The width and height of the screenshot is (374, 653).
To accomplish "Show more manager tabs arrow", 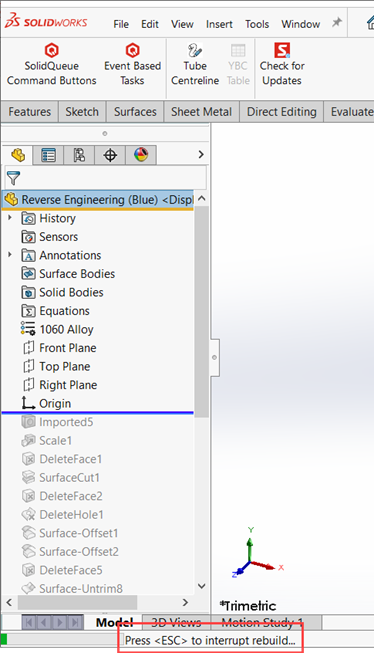I will pyautogui.click(x=201, y=155).
